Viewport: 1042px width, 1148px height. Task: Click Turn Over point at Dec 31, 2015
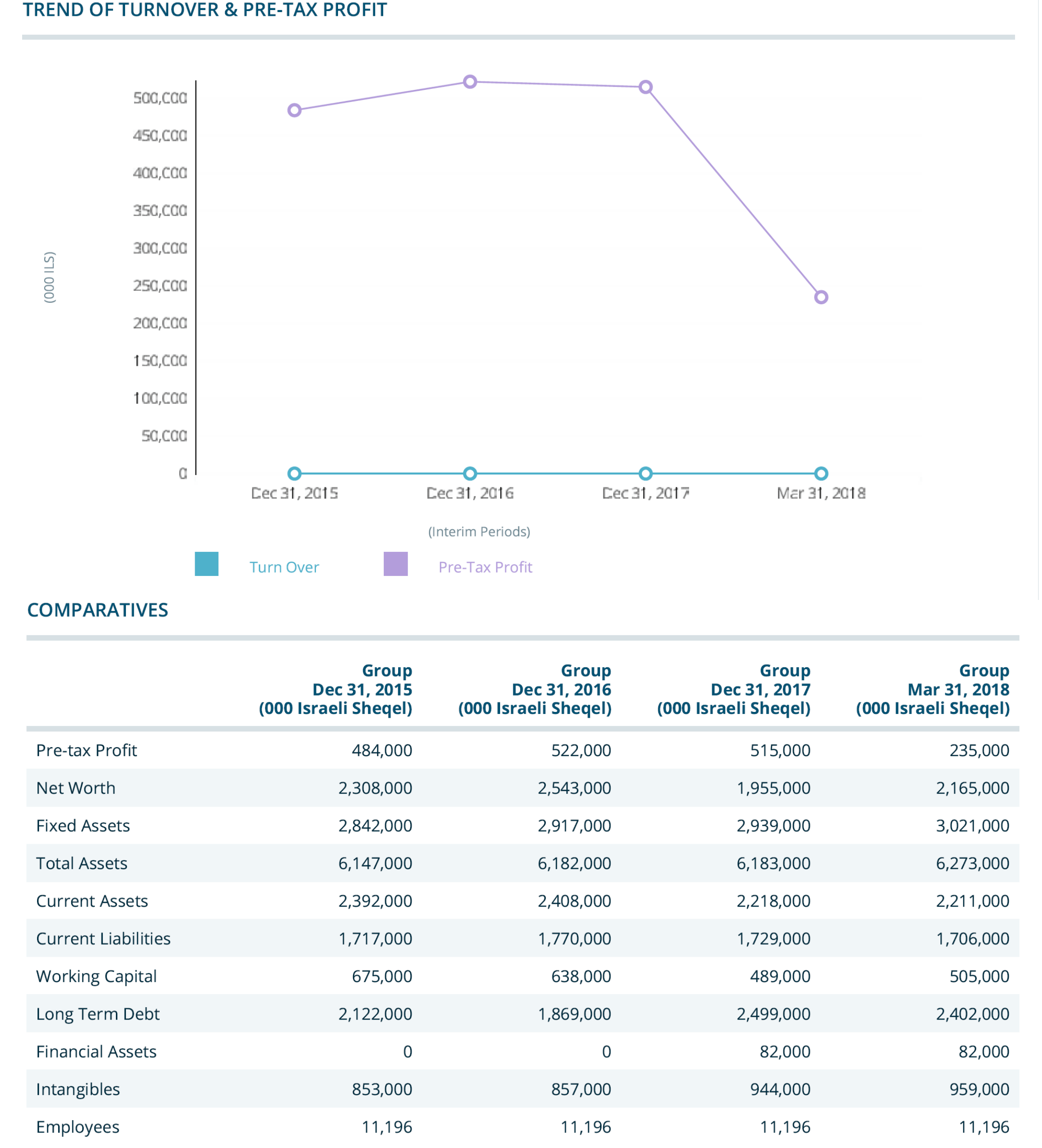coord(295,474)
